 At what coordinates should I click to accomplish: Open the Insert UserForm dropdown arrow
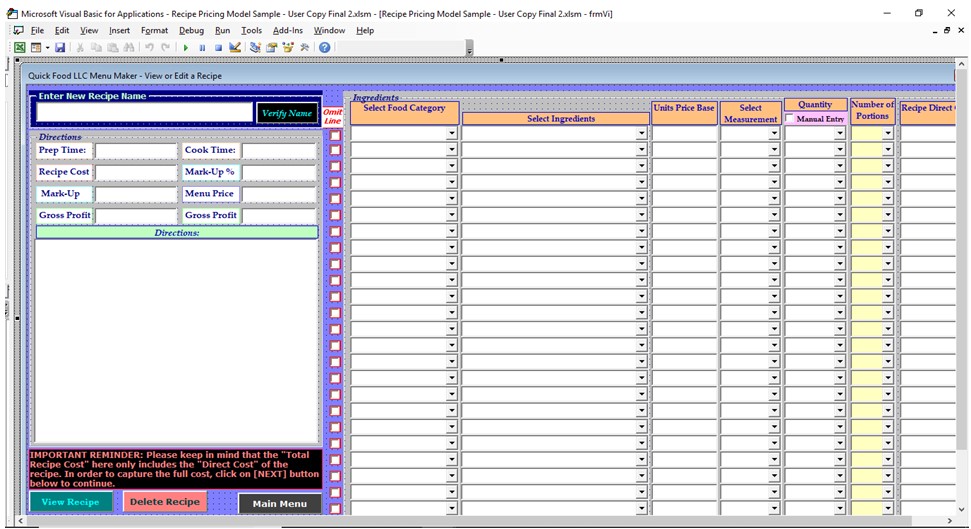(x=47, y=48)
